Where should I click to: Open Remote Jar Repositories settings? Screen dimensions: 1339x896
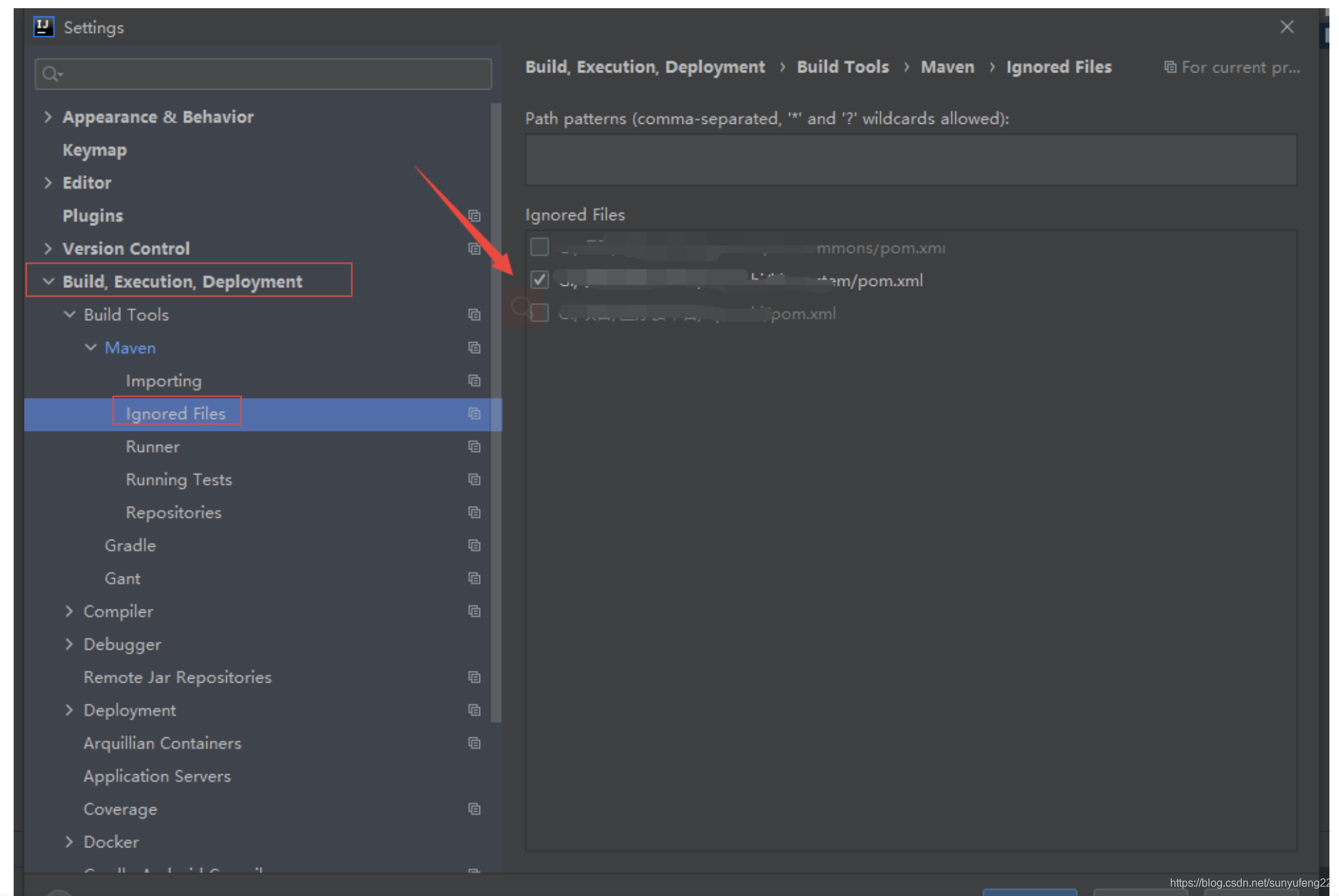pos(178,677)
